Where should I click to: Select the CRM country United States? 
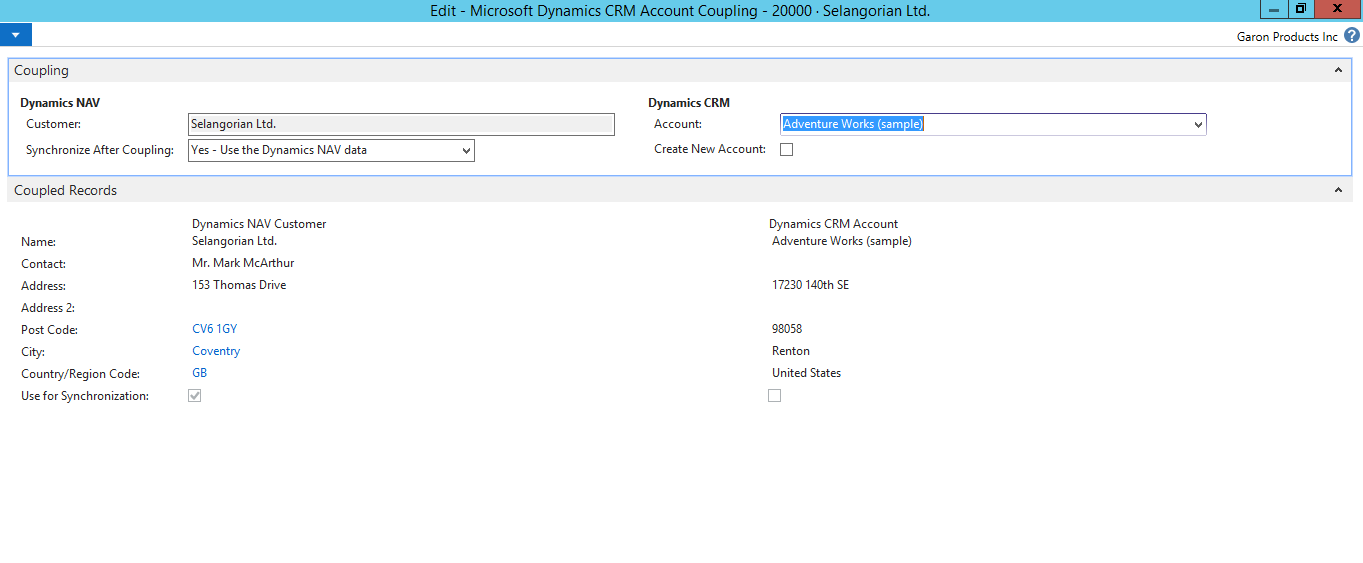(x=806, y=373)
